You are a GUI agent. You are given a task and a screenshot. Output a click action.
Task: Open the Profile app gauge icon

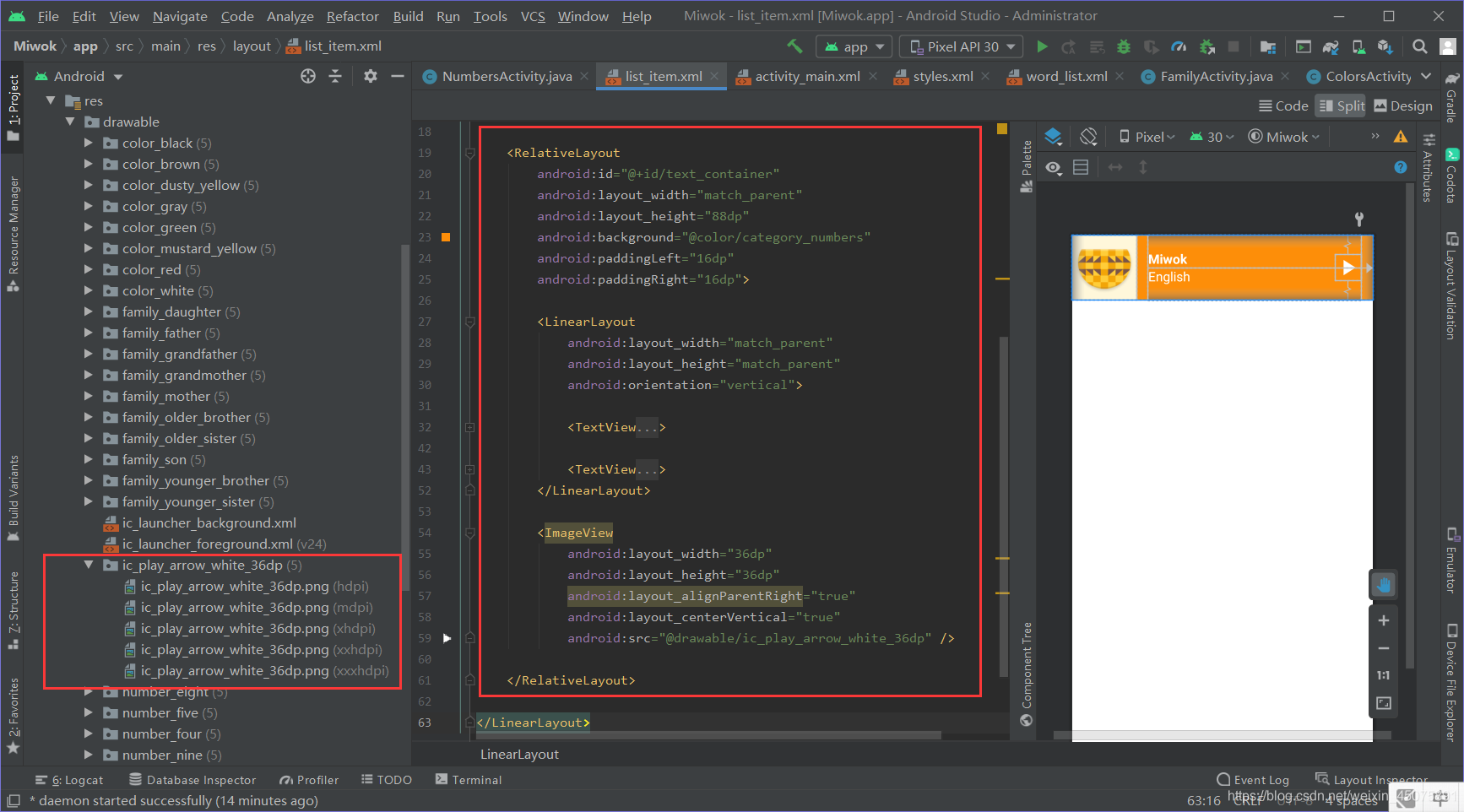tap(1179, 46)
